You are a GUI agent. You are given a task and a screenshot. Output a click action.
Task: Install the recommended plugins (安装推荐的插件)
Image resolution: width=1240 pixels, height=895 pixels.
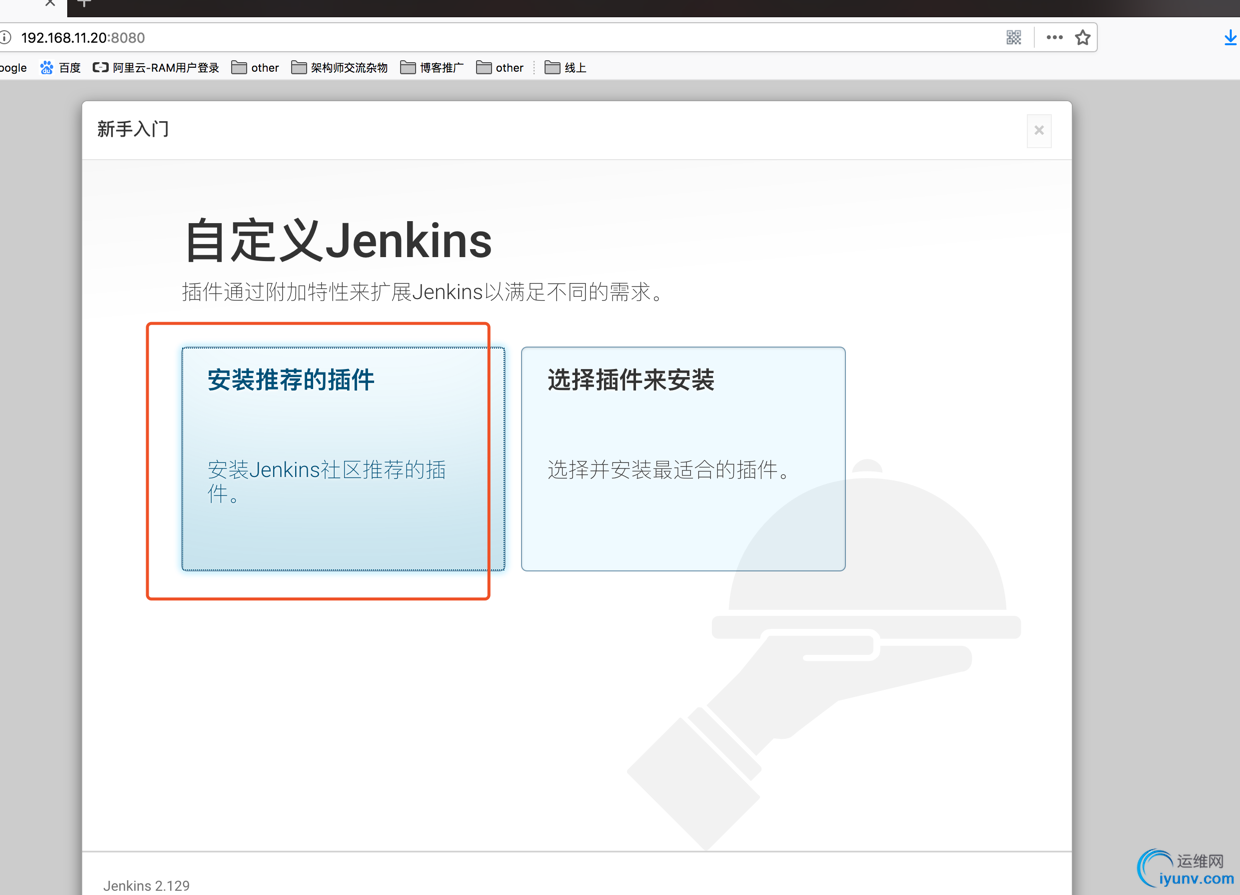point(343,459)
